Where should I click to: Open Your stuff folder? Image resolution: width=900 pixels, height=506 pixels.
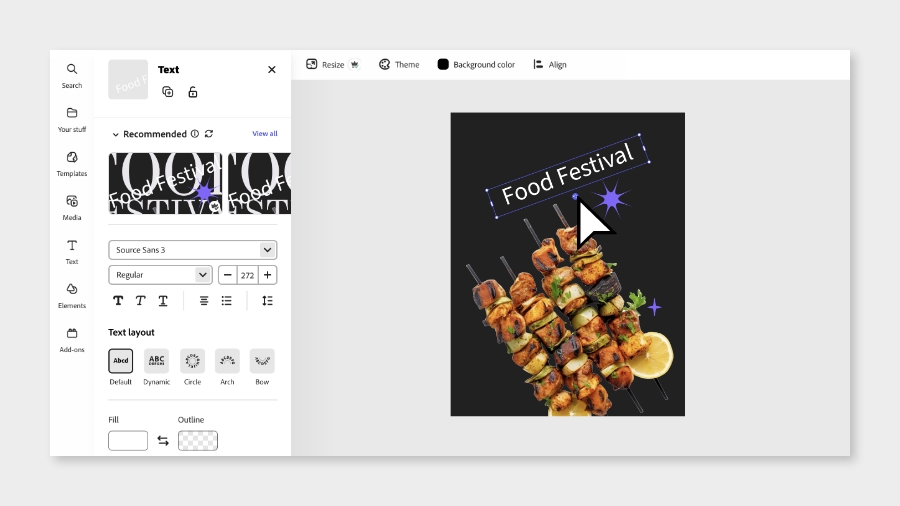pos(72,119)
